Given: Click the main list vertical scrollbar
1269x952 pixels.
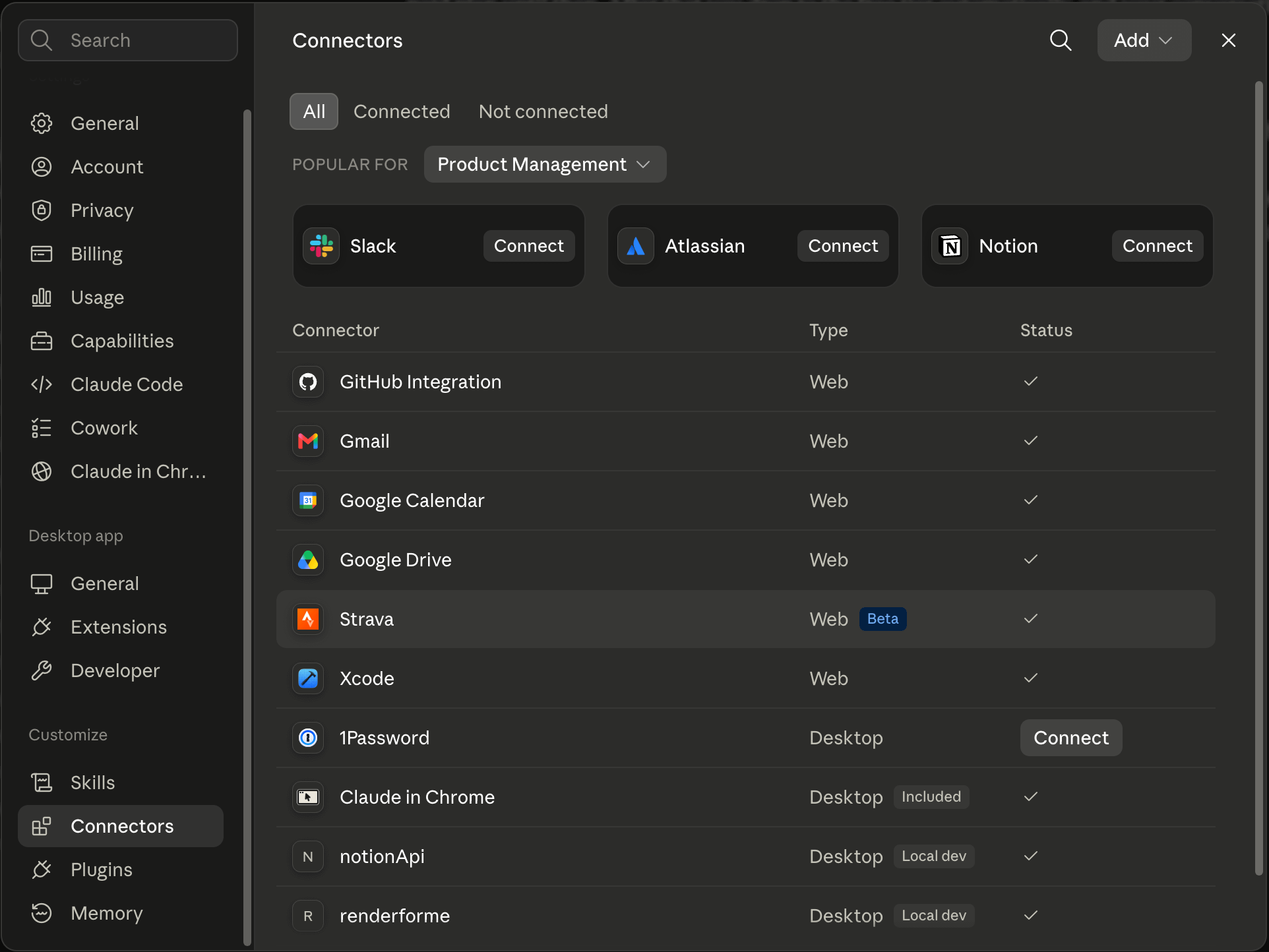Looking at the screenshot, I should click(x=1258, y=478).
